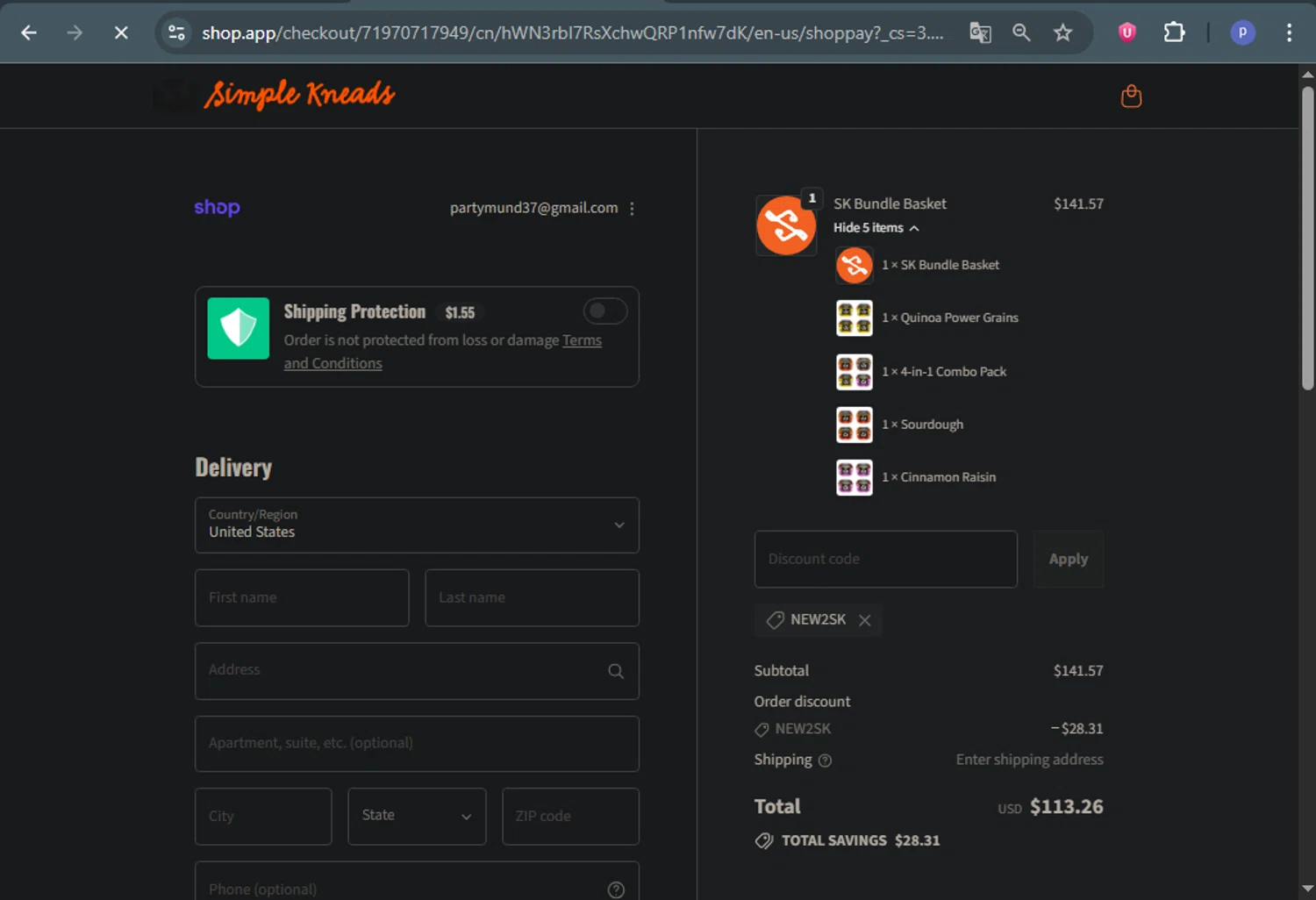Screen dimensions: 1316x900
Task: Collapse the Hide 5 items list
Action: (876, 228)
